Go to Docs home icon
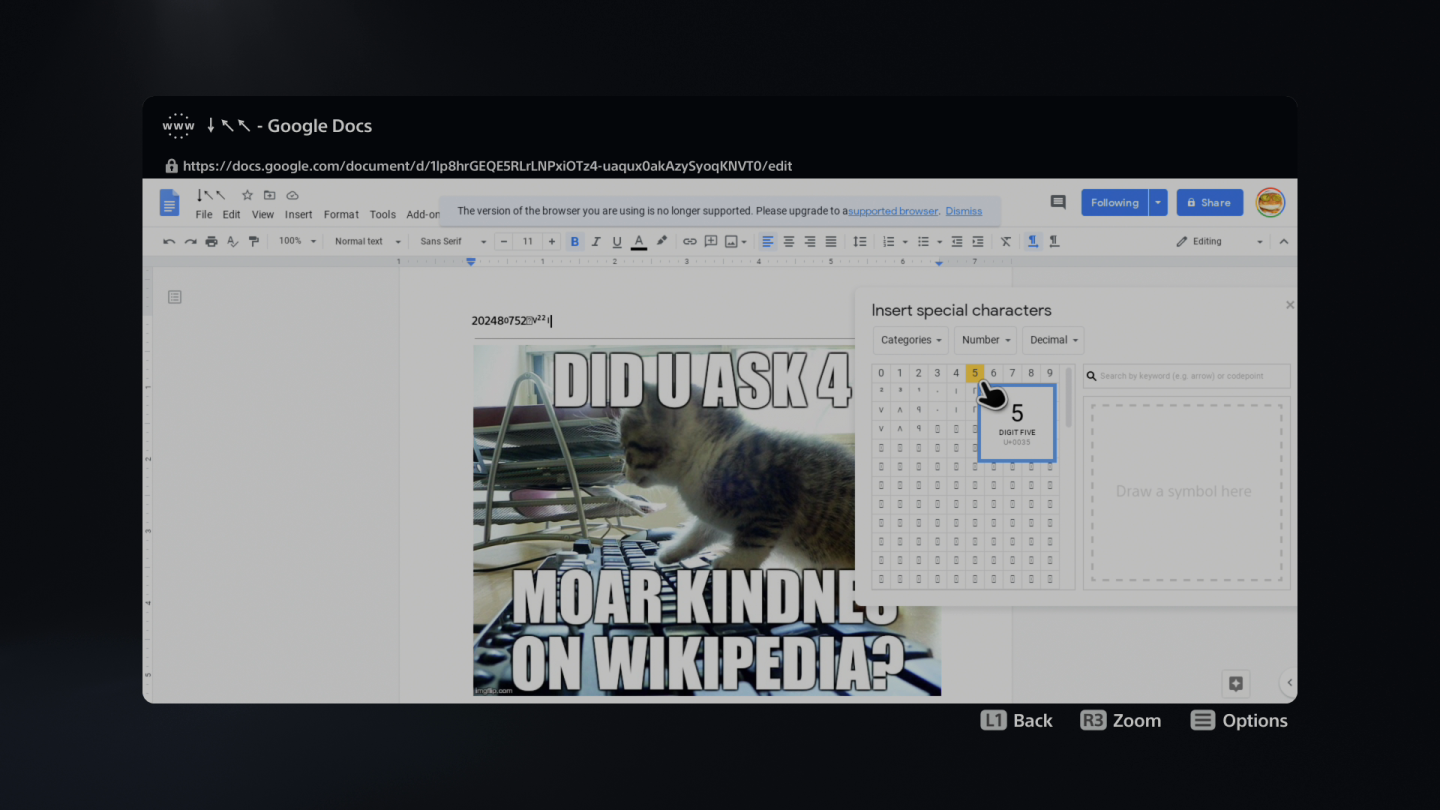The height and width of the screenshot is (810, 1440). tap(170, 203)
